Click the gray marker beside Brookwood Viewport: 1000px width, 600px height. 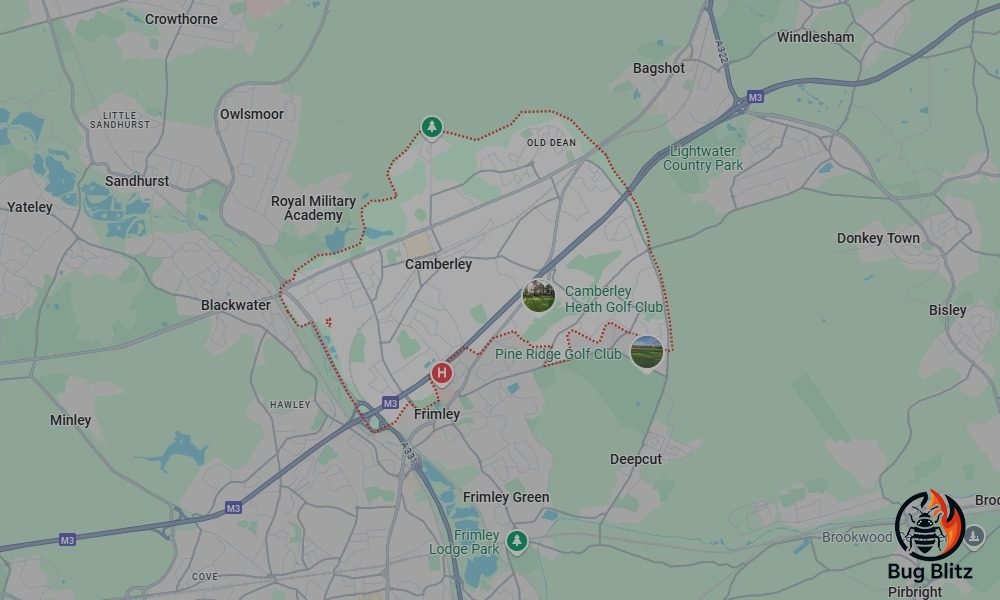click(x=974, y=536)
